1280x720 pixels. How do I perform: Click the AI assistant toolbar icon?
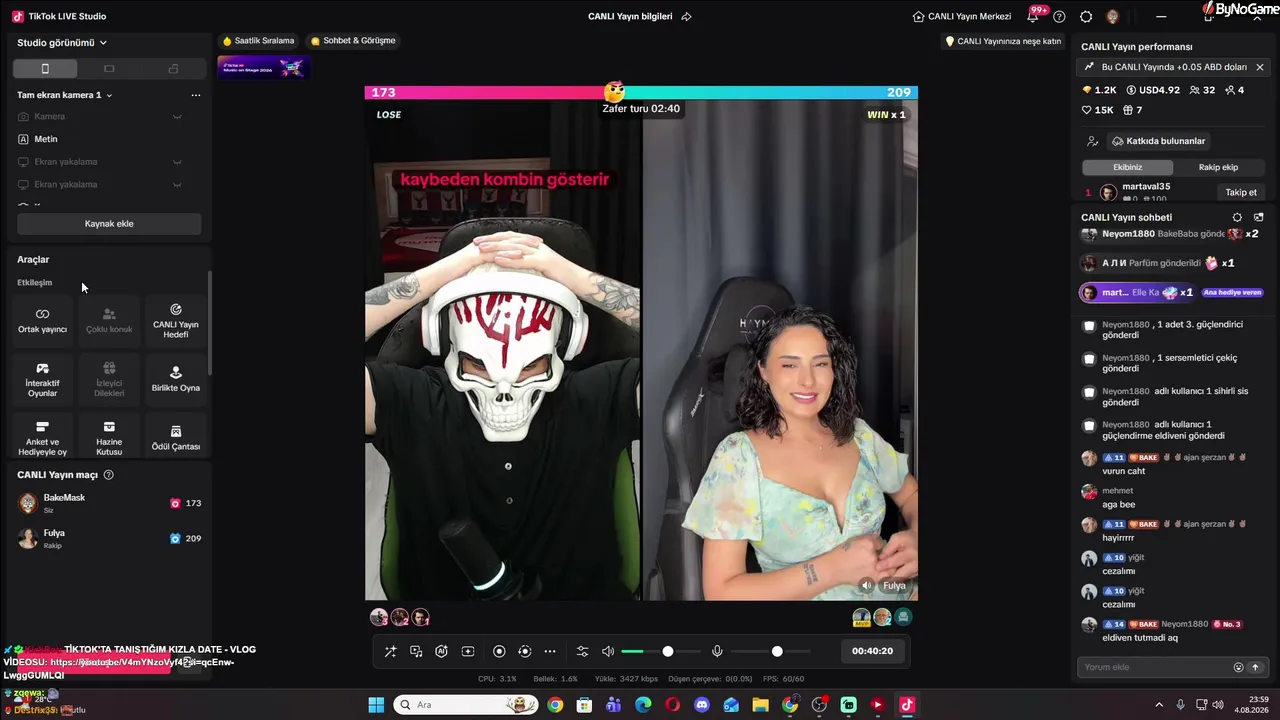coord(441,651)
